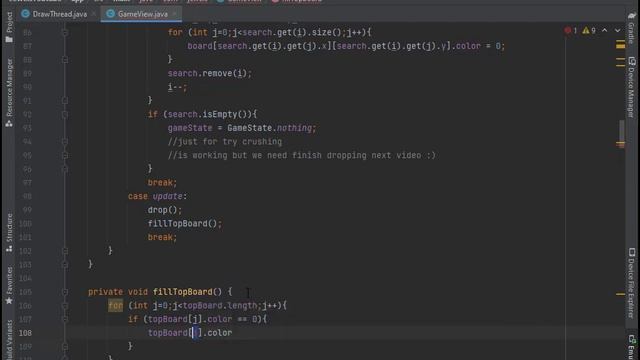Toggle fold marker at line 96

point(65,169)
